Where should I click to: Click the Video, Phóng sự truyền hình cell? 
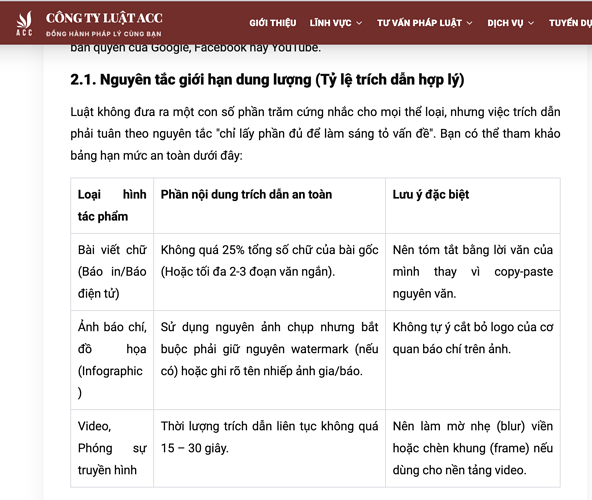point(112,448)
